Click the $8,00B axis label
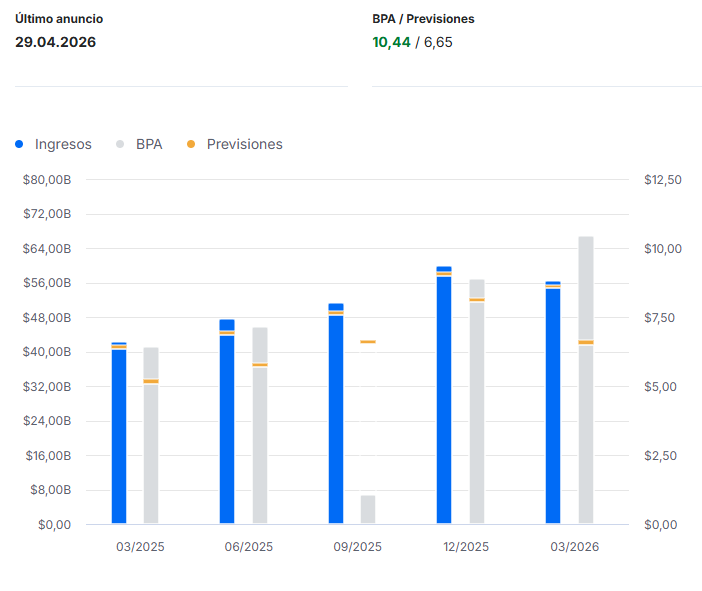The width and height of the screenshot is (702, 591). [x=51, y=490]
